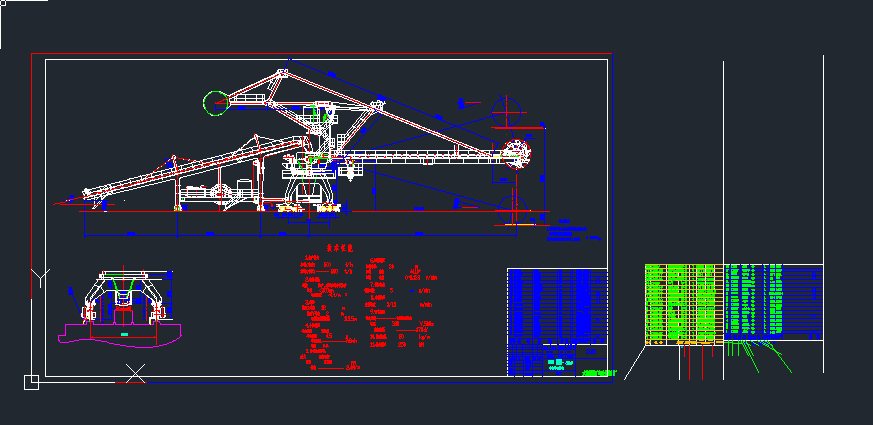Select the magenta hull outline in the section view
The image size is (873, 425).
click(x=119, y=335)
